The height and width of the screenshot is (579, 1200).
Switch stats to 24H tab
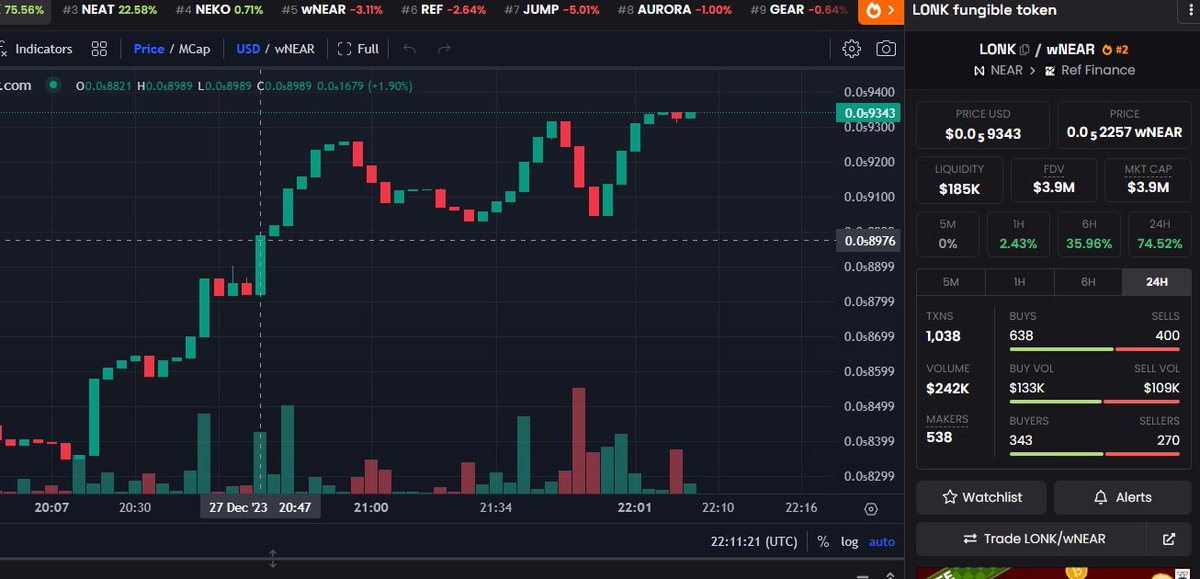1157,282
